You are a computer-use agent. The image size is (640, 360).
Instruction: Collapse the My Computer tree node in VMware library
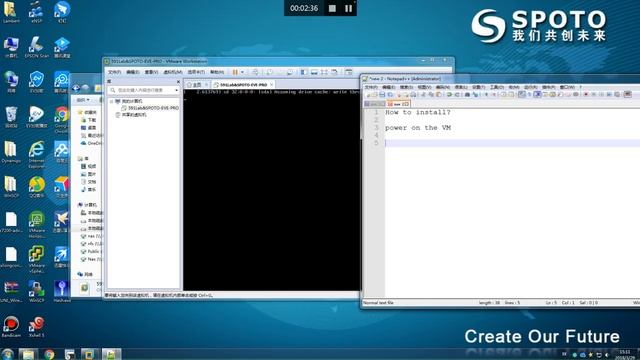111,101
